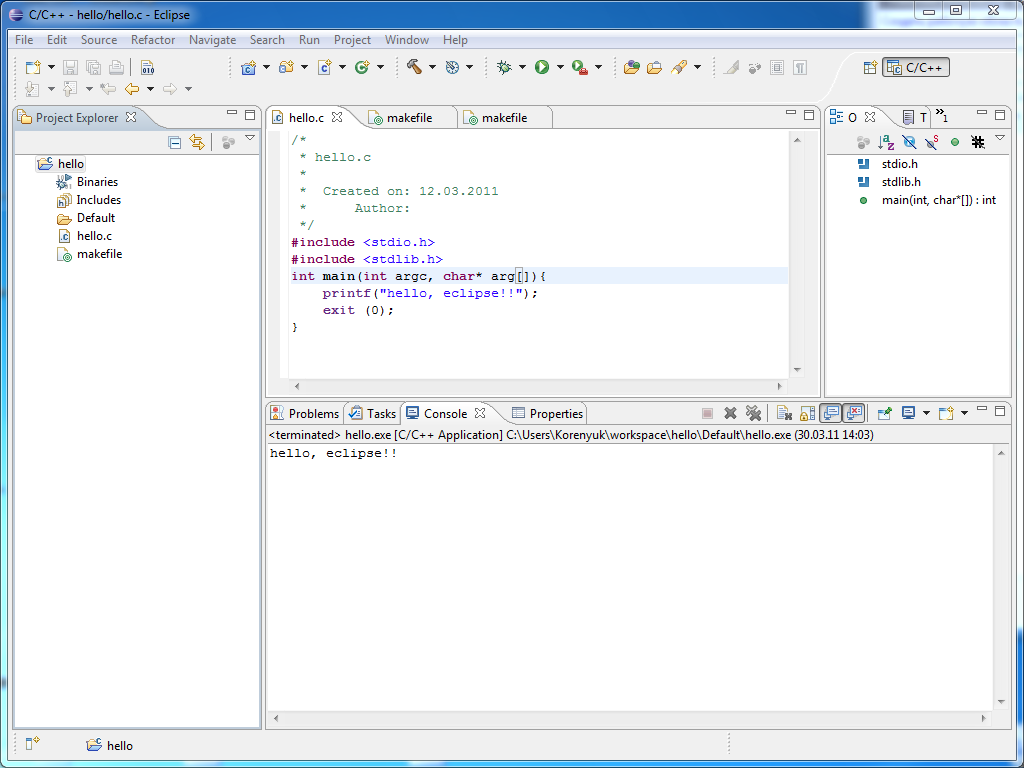This screenshot has height=768, width=1024.
Task: Select the C/C++ perspective button
Action: click(x=916, y=67)
